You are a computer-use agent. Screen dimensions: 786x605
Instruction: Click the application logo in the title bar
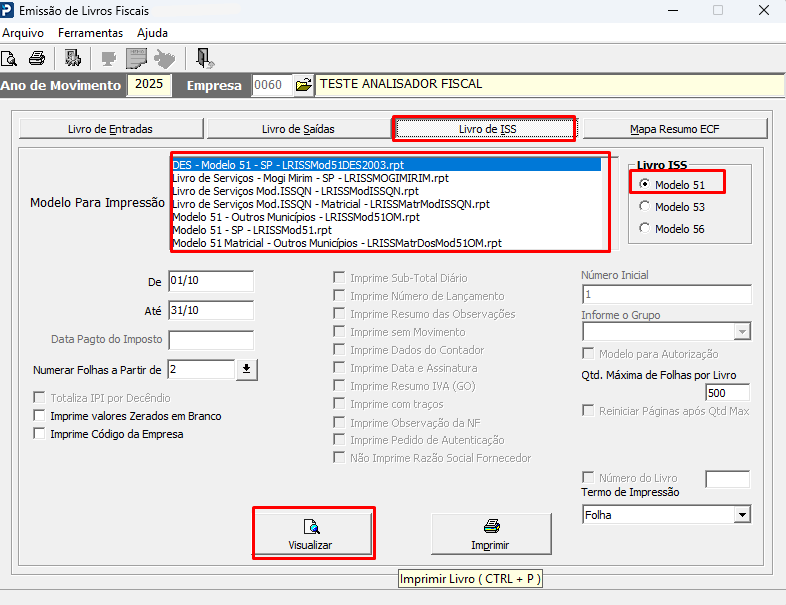7,10
